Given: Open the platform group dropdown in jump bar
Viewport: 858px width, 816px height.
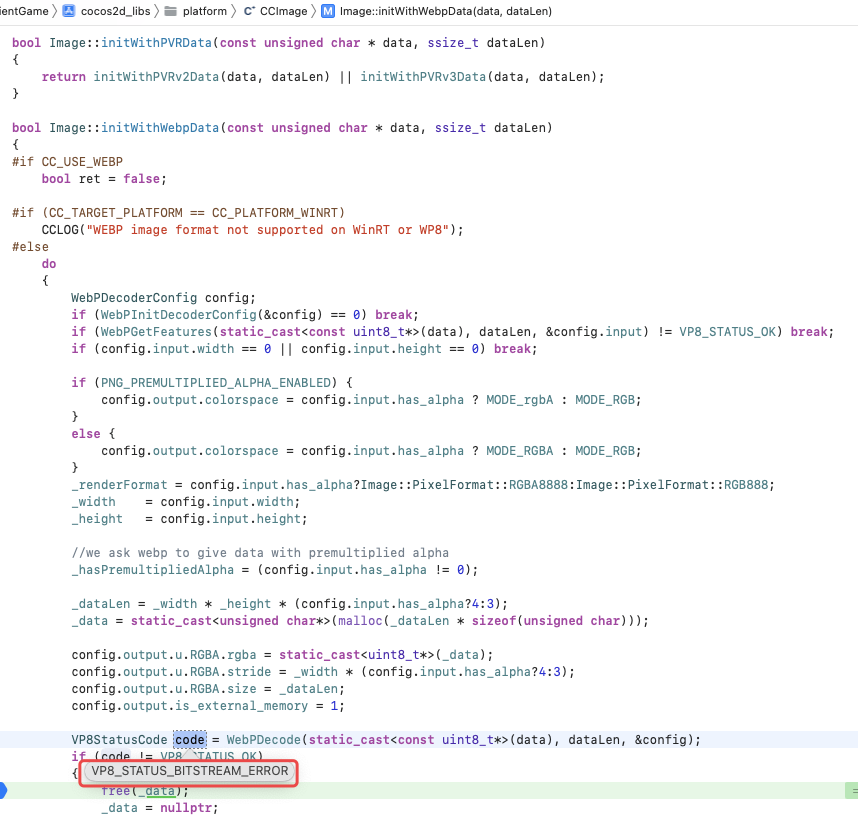Looking at the screenshot, I should click(205, 12).
